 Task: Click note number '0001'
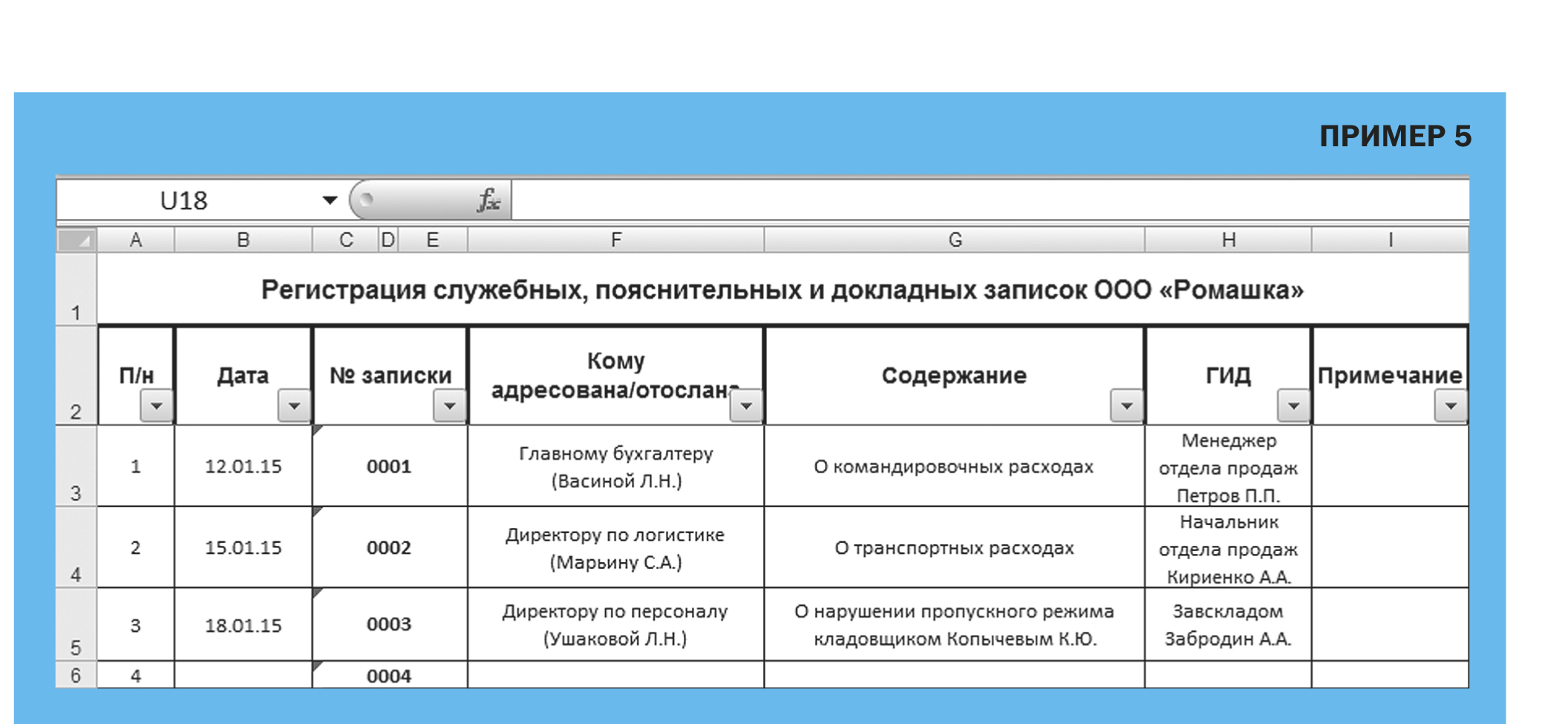[x=390, y=466]
